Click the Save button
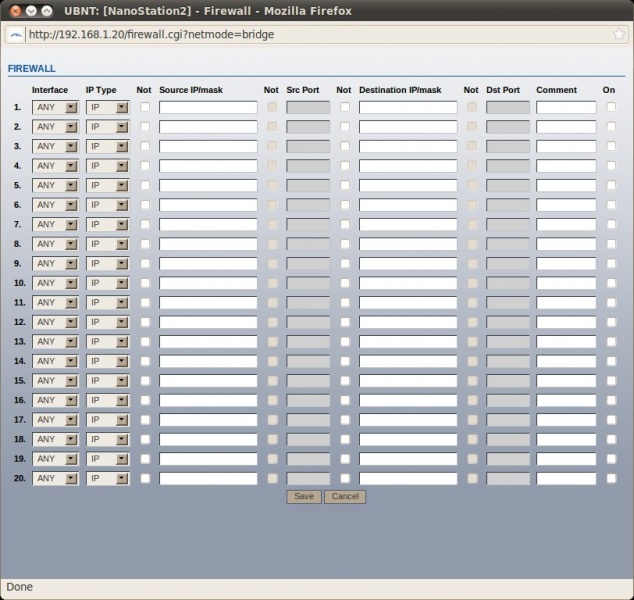This screenshot has height=600, width=634. click(x=304, y=496)
